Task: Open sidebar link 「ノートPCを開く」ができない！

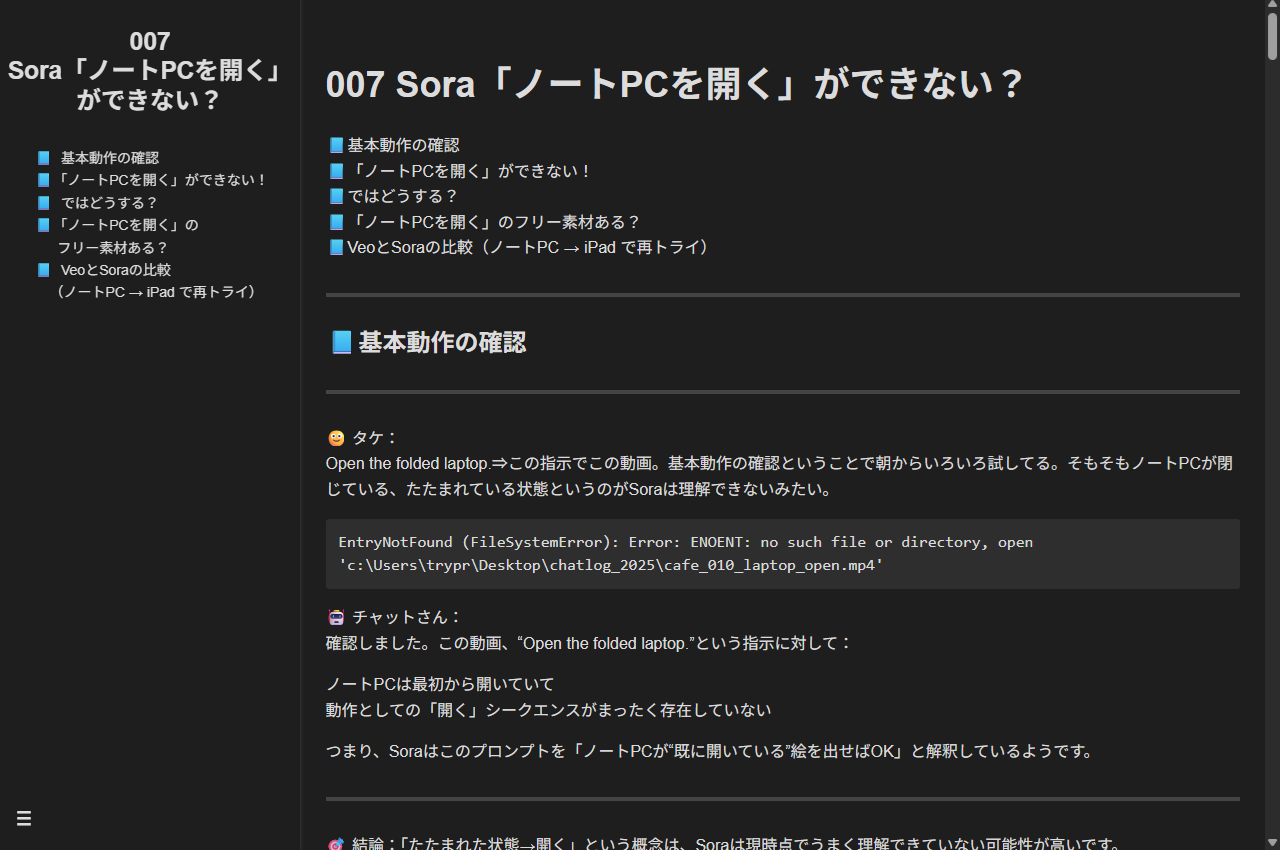Action: point(162,180)
